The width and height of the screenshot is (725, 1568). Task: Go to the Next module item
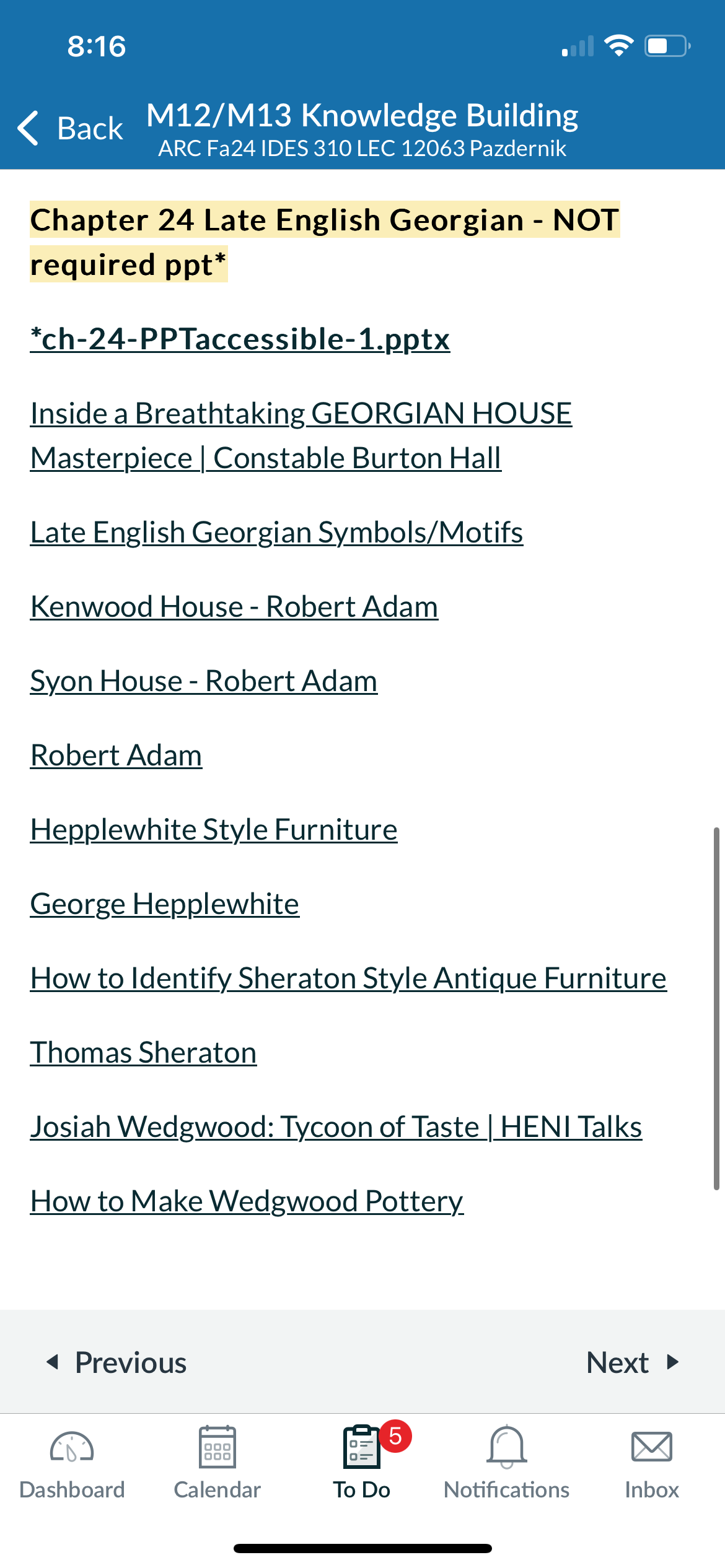click(633, 1362)
